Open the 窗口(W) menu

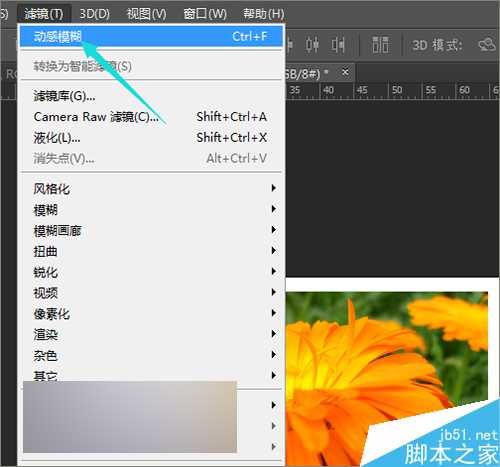(205, 14)
